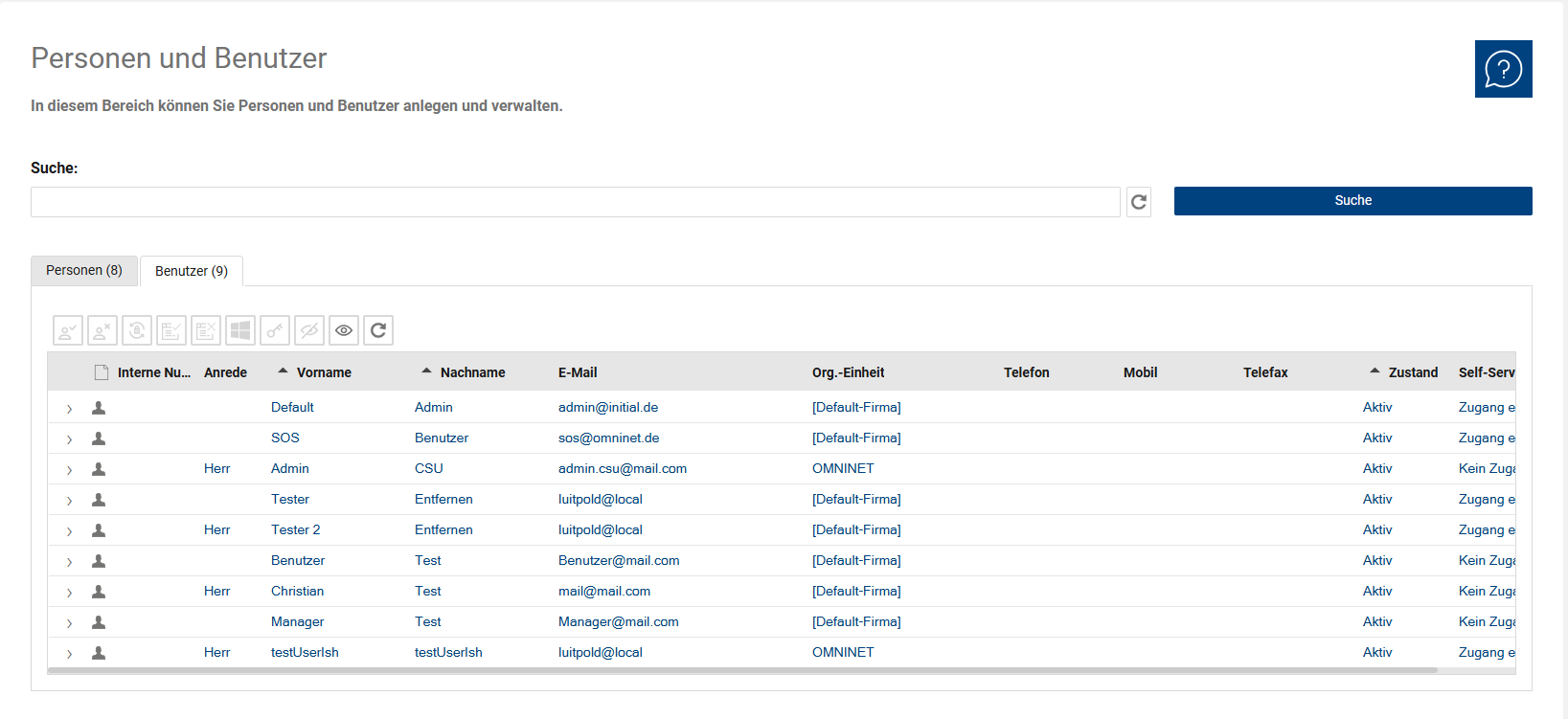Select the Benutzer (9) tab
The height and width of the screenshot is (719, 1568).
click(192, 271)
